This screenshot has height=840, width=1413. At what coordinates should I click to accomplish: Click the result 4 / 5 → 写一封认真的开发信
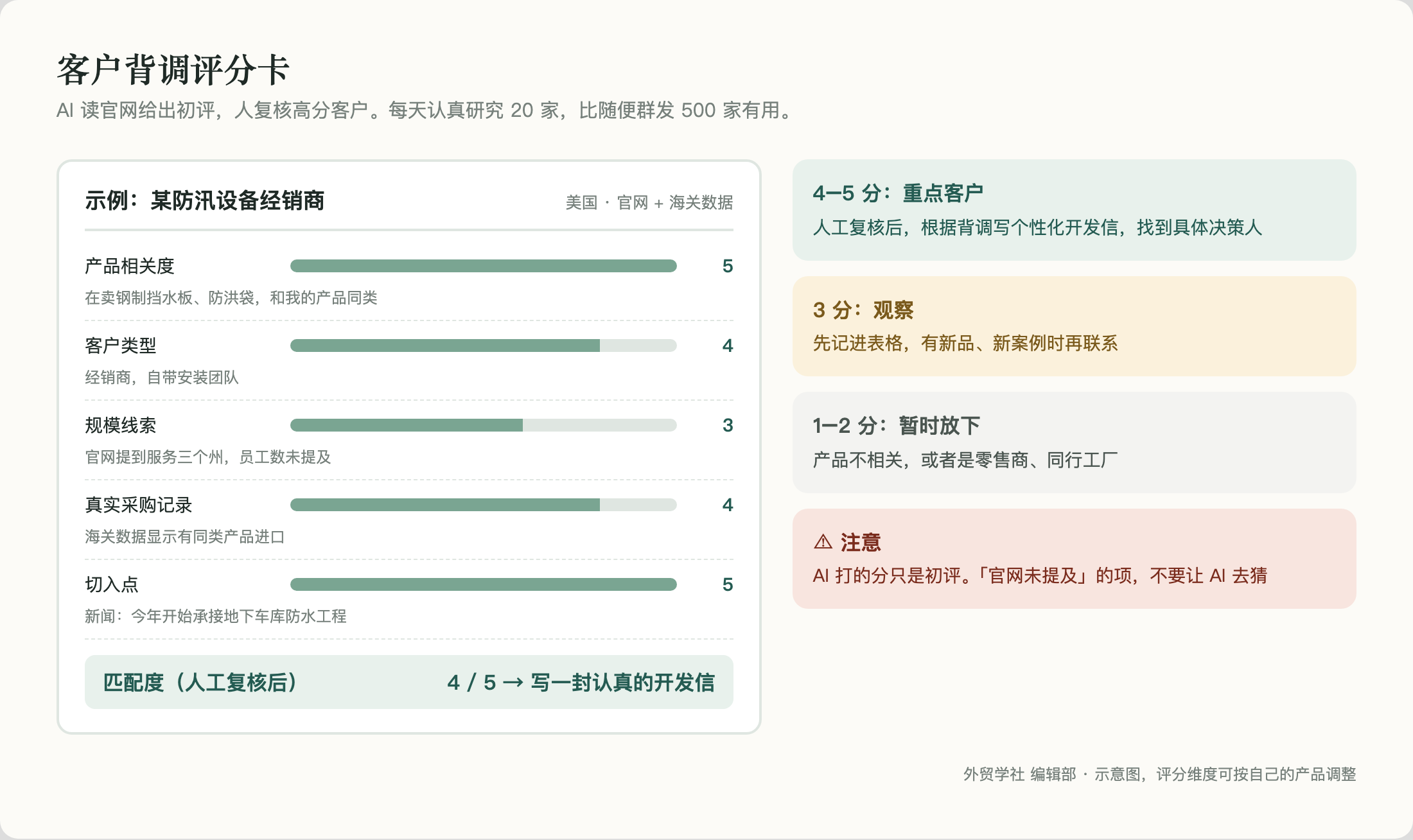click(x=581, y=682)
